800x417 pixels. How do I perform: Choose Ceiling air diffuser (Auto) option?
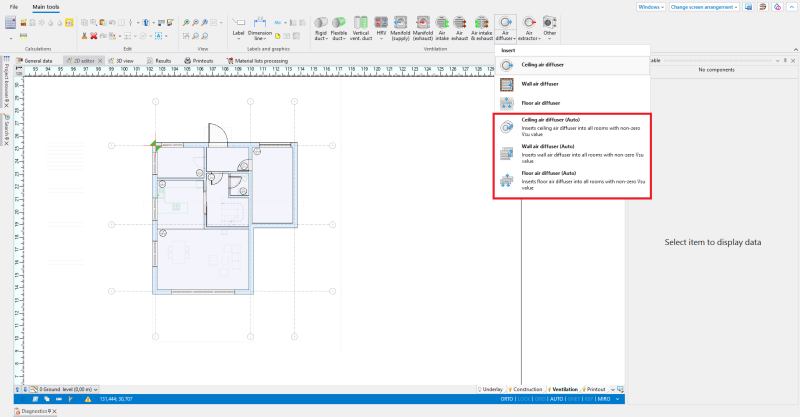[x=572, y=127]
